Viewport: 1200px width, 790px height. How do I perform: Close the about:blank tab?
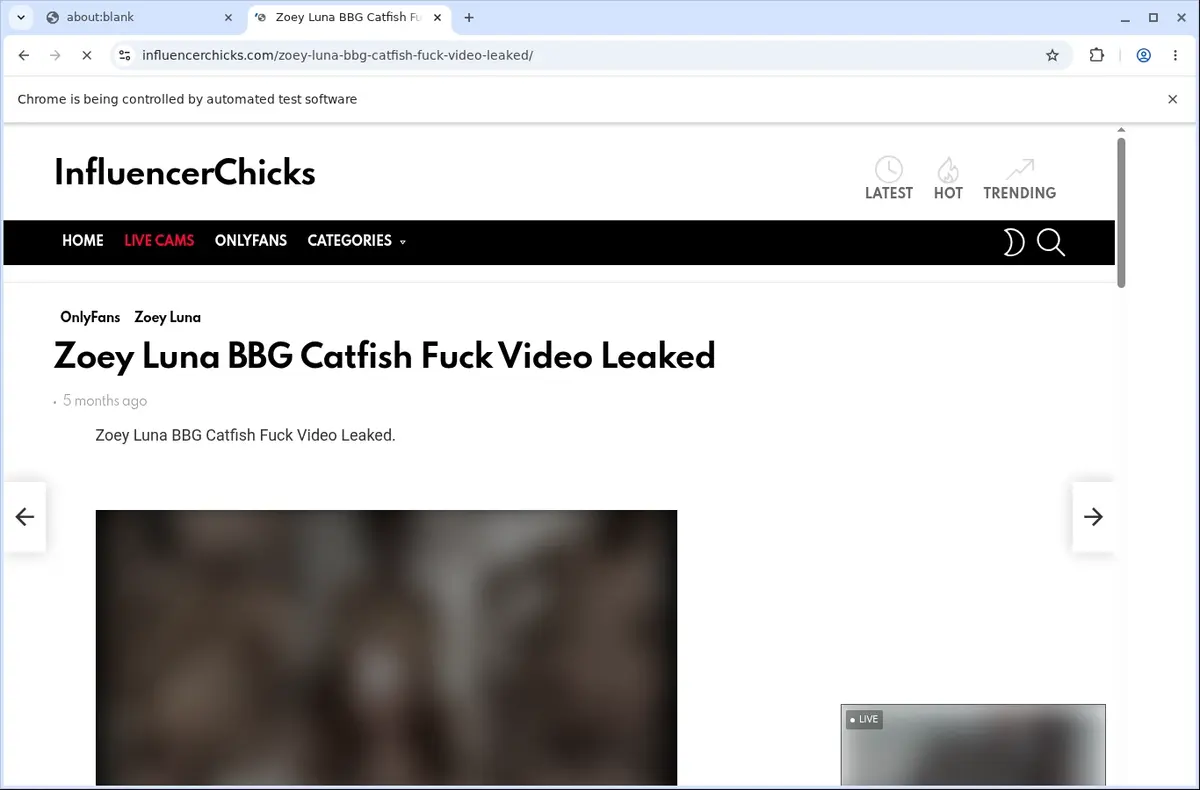coord(228,17)
